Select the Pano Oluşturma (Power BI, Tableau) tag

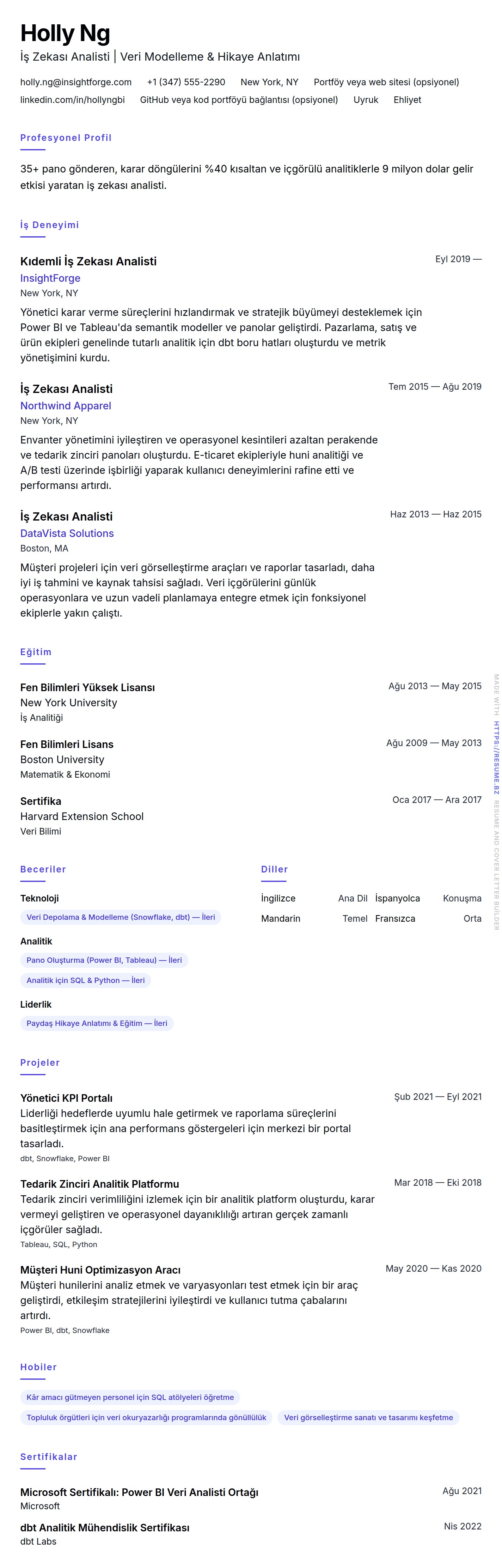pyautogui.click(x=104, y=960)
